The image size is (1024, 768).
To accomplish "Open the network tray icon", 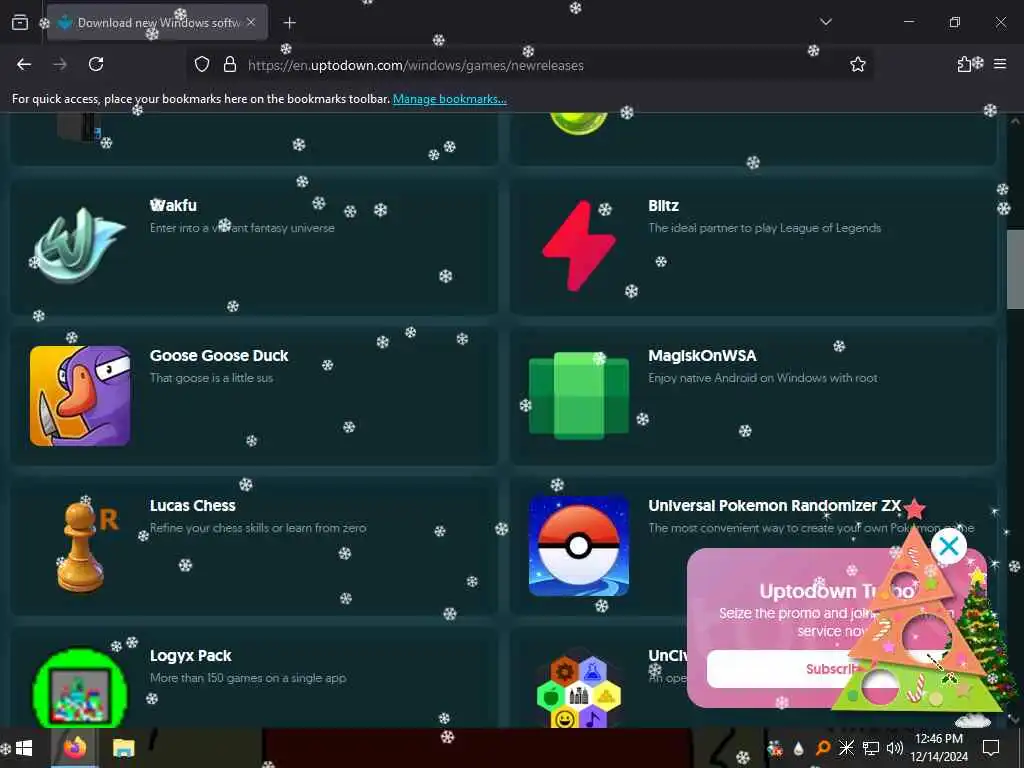I will 871,748.
